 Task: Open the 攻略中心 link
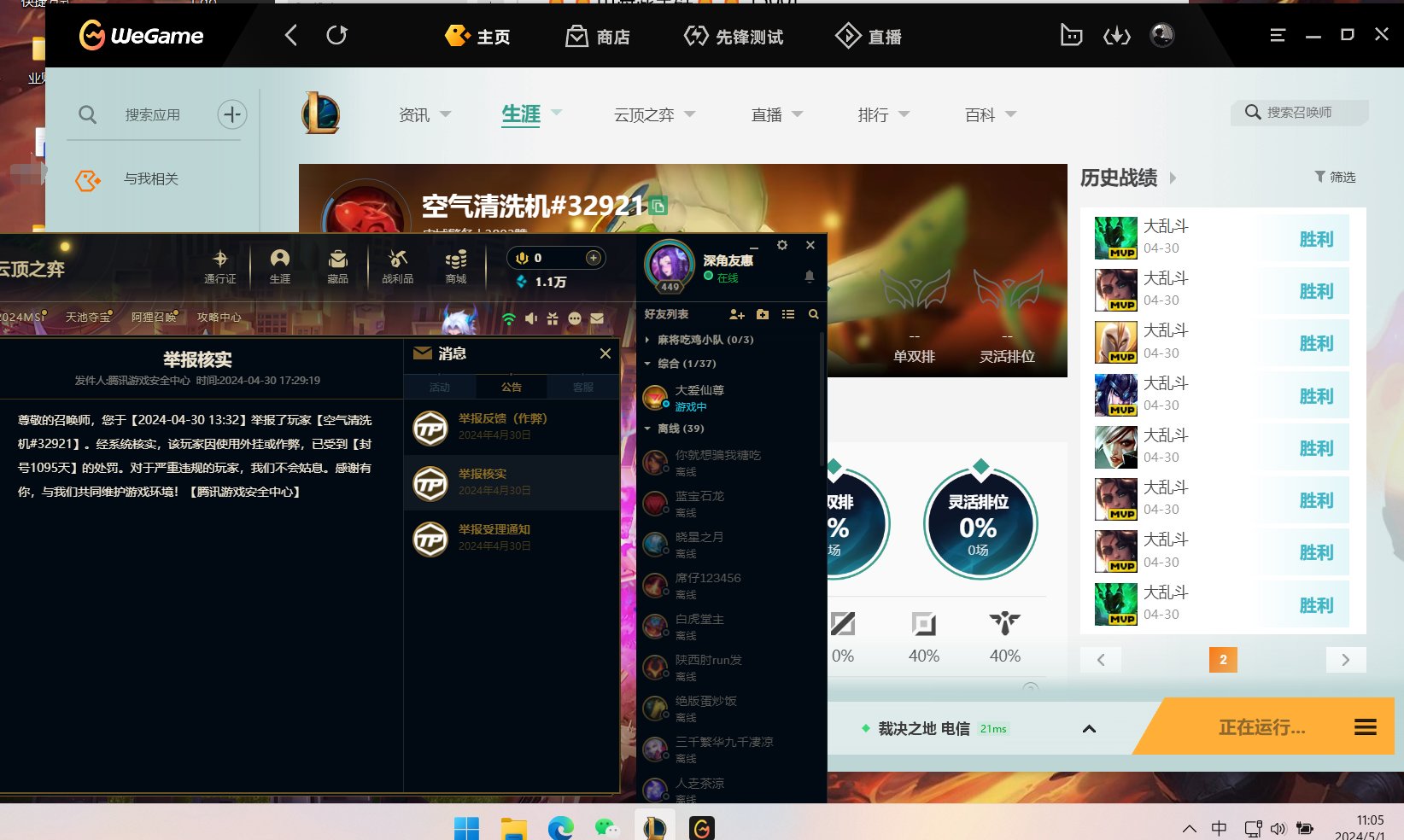point(219,317)
